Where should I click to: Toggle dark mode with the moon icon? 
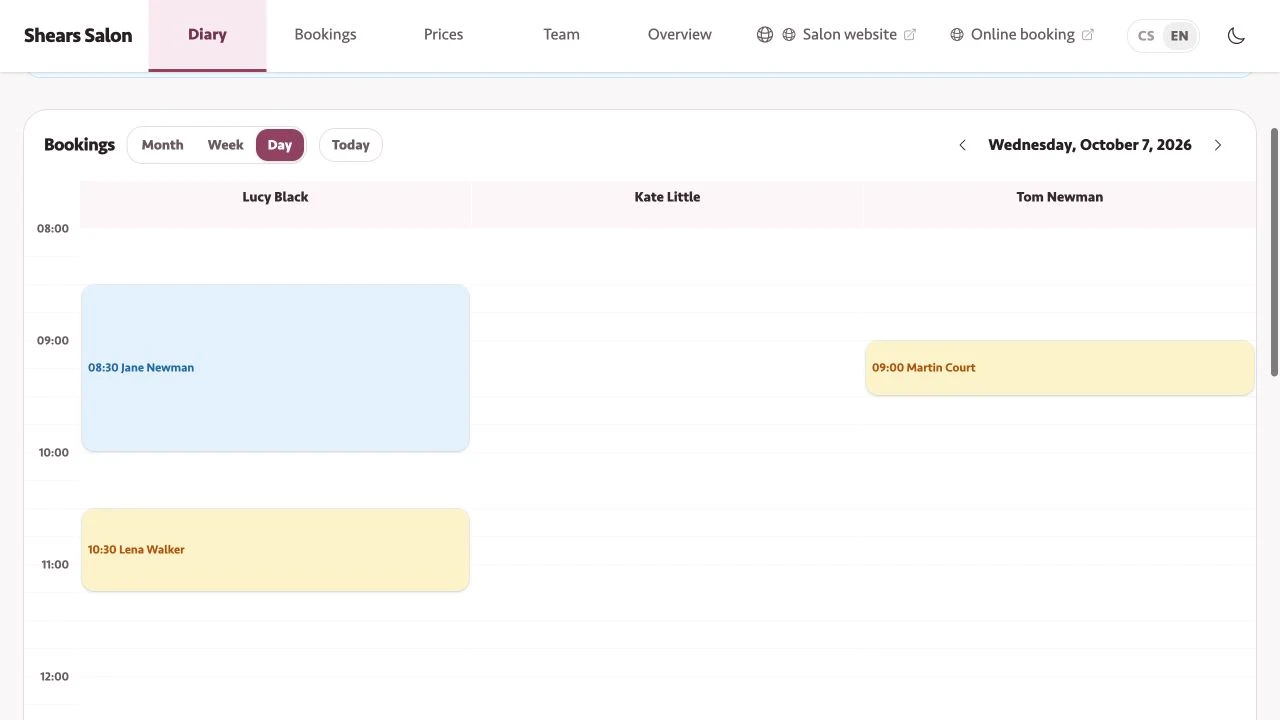point(1236,35)
